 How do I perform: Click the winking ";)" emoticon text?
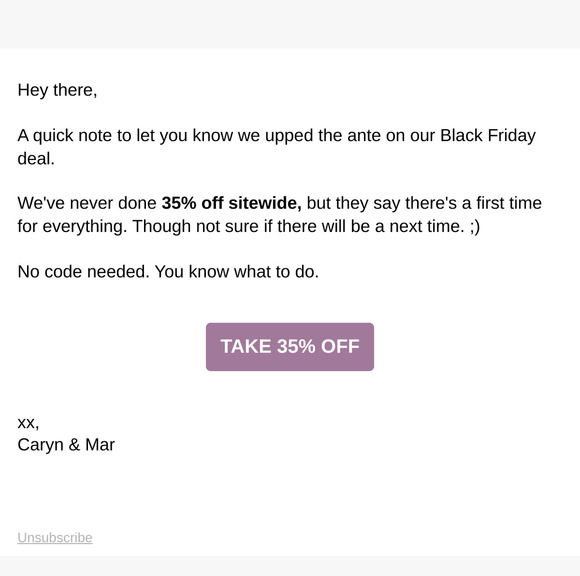475,226
